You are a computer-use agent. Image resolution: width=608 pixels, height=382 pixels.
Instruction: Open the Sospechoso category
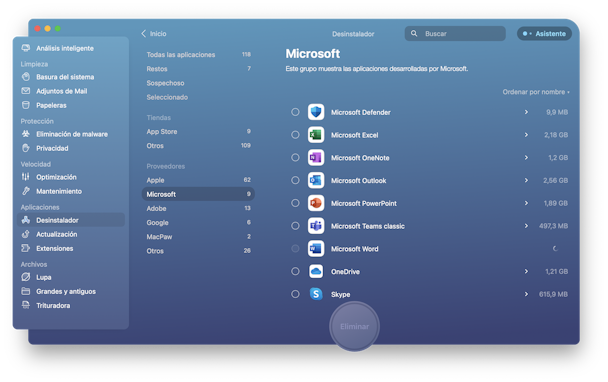[198, 83]
